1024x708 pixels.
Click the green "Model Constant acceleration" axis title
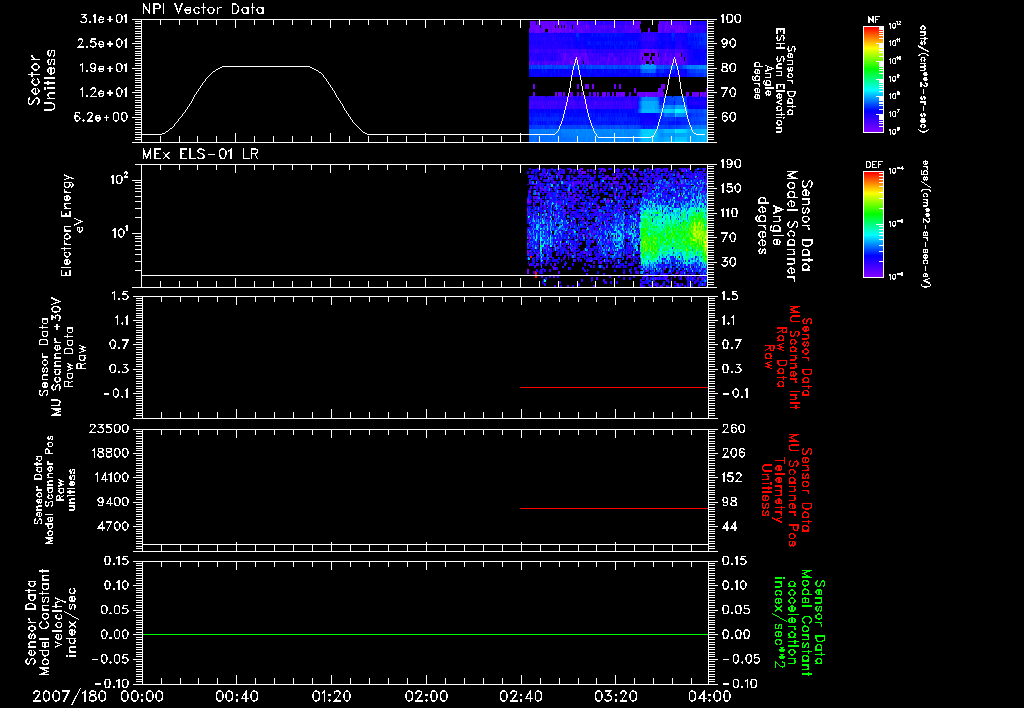point(799,622)
